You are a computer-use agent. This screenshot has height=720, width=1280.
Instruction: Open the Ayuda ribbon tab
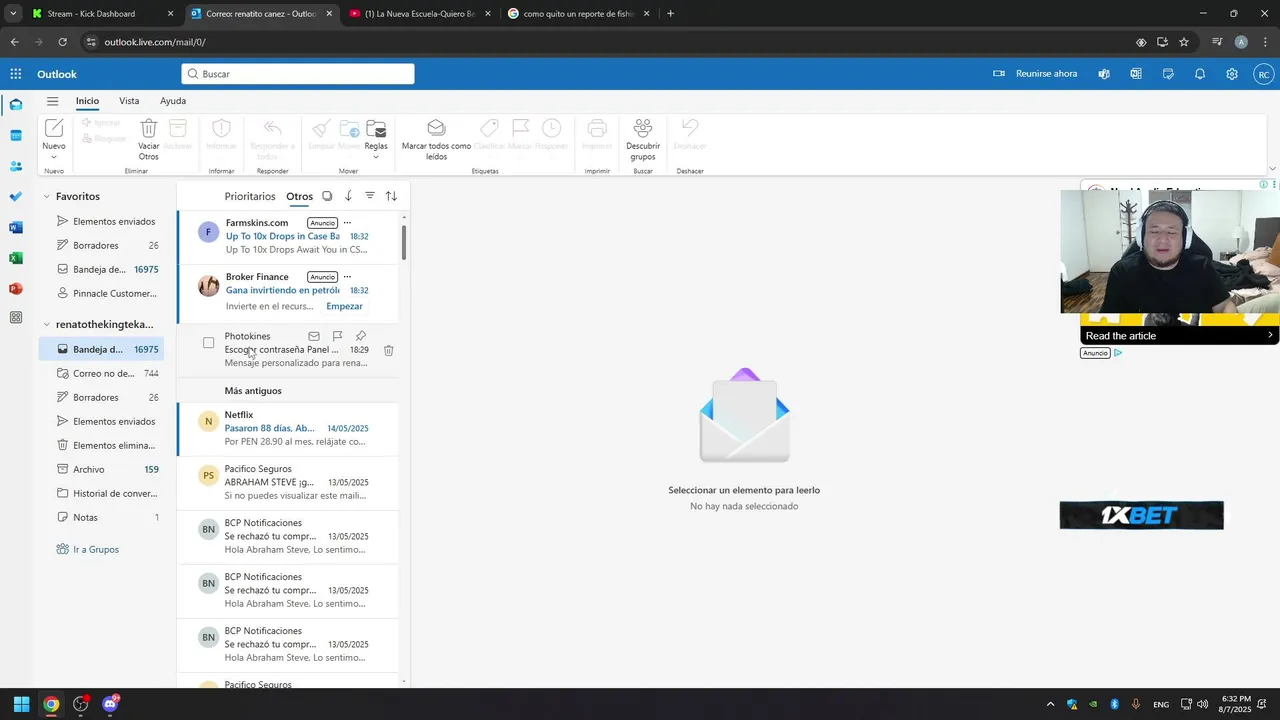[173, 101]
